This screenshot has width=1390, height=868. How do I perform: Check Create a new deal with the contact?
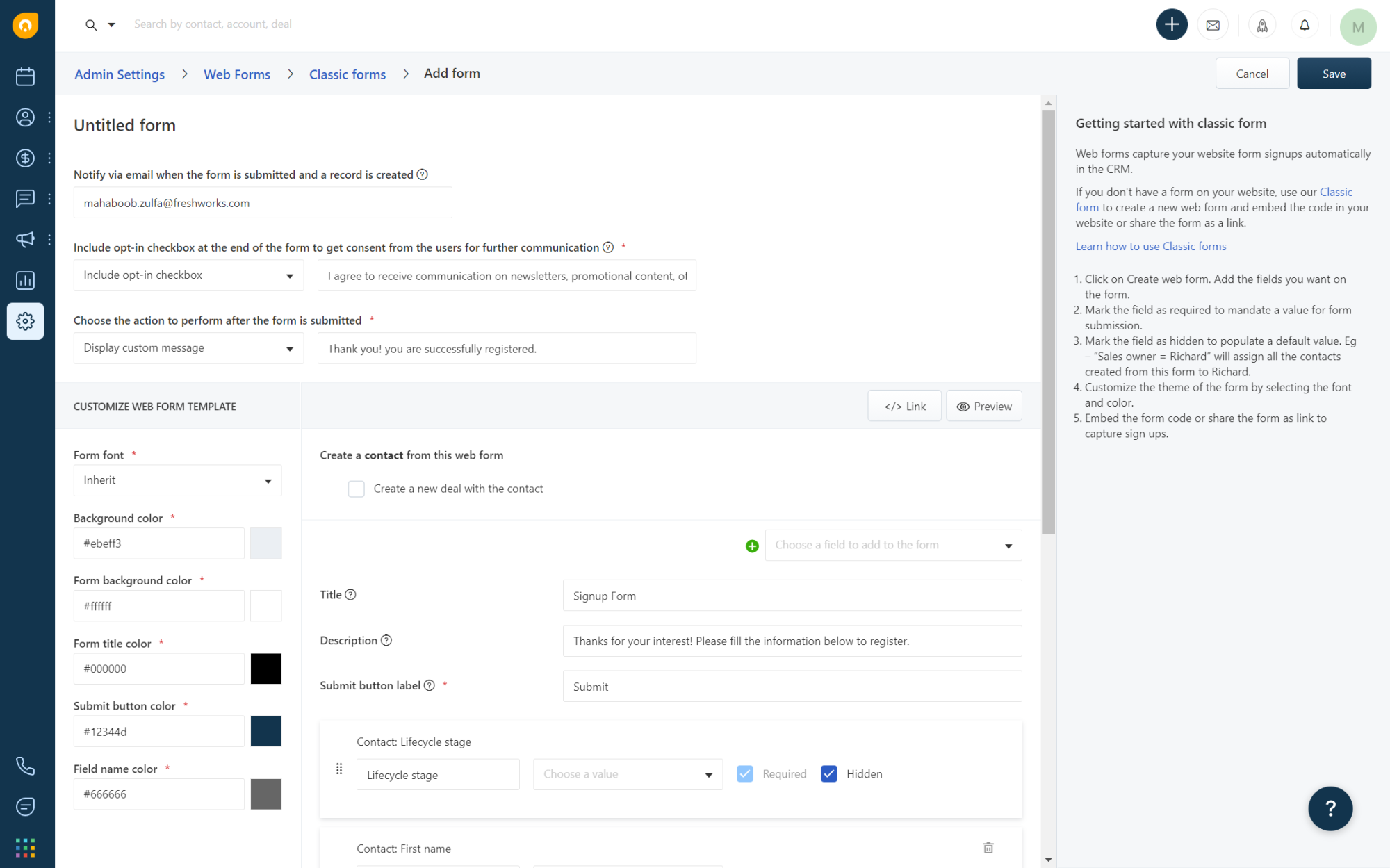tap(356, 489)
